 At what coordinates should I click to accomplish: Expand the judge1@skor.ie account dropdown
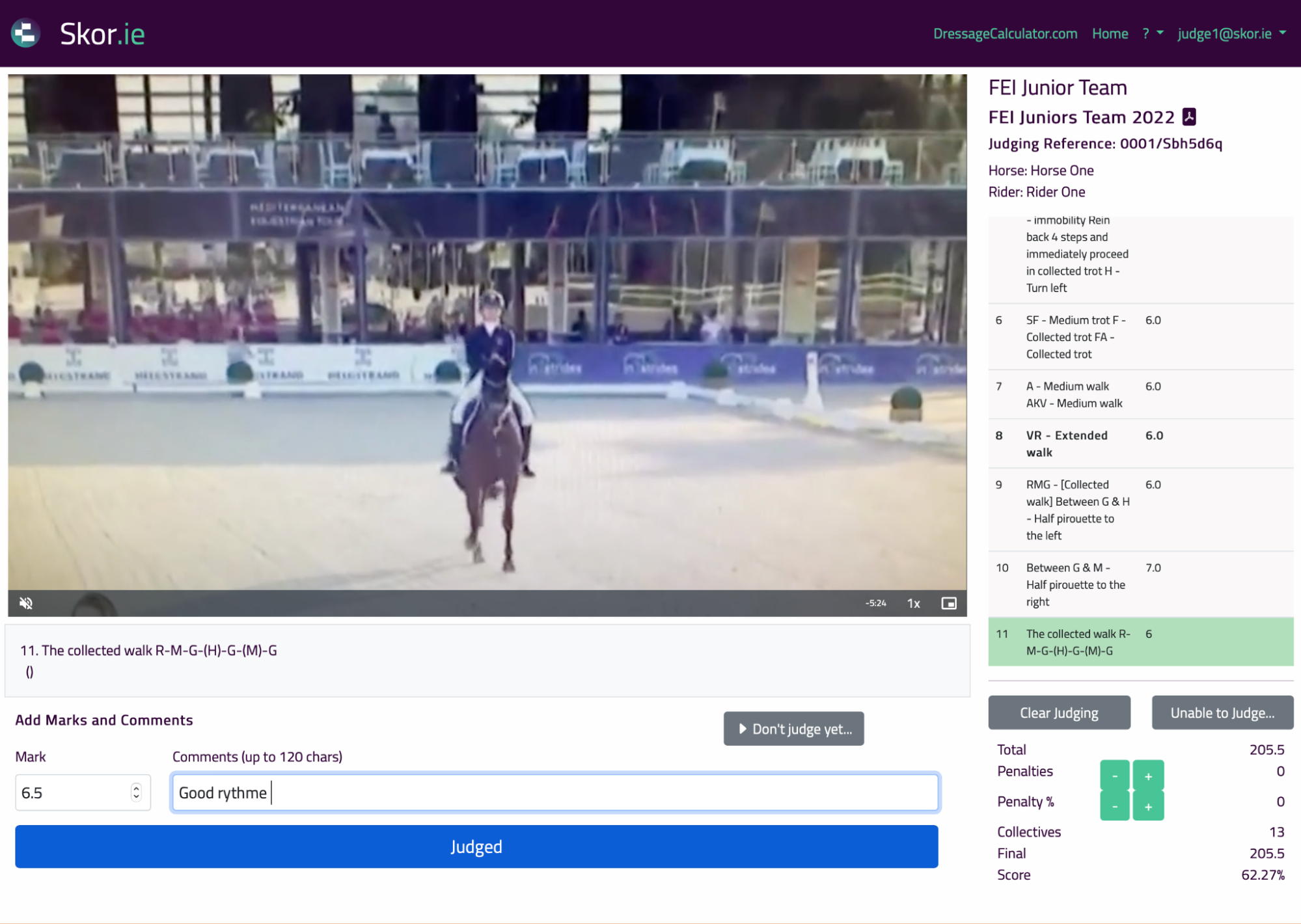(1231, 34)
